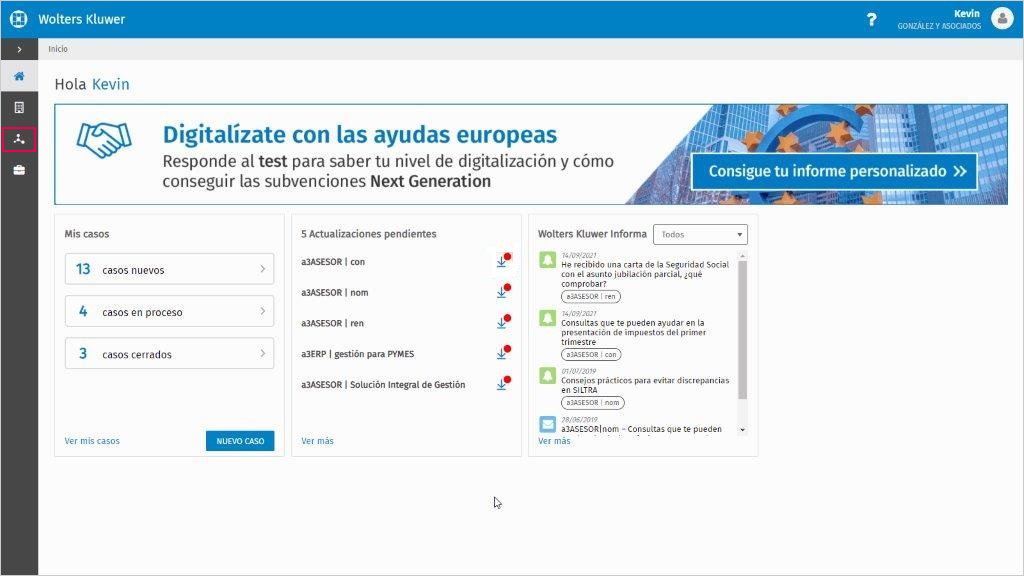This screenshot has width=1024, height=576.
Task: Click Consigue tu informe personalizado button
Action: (835, 171)
